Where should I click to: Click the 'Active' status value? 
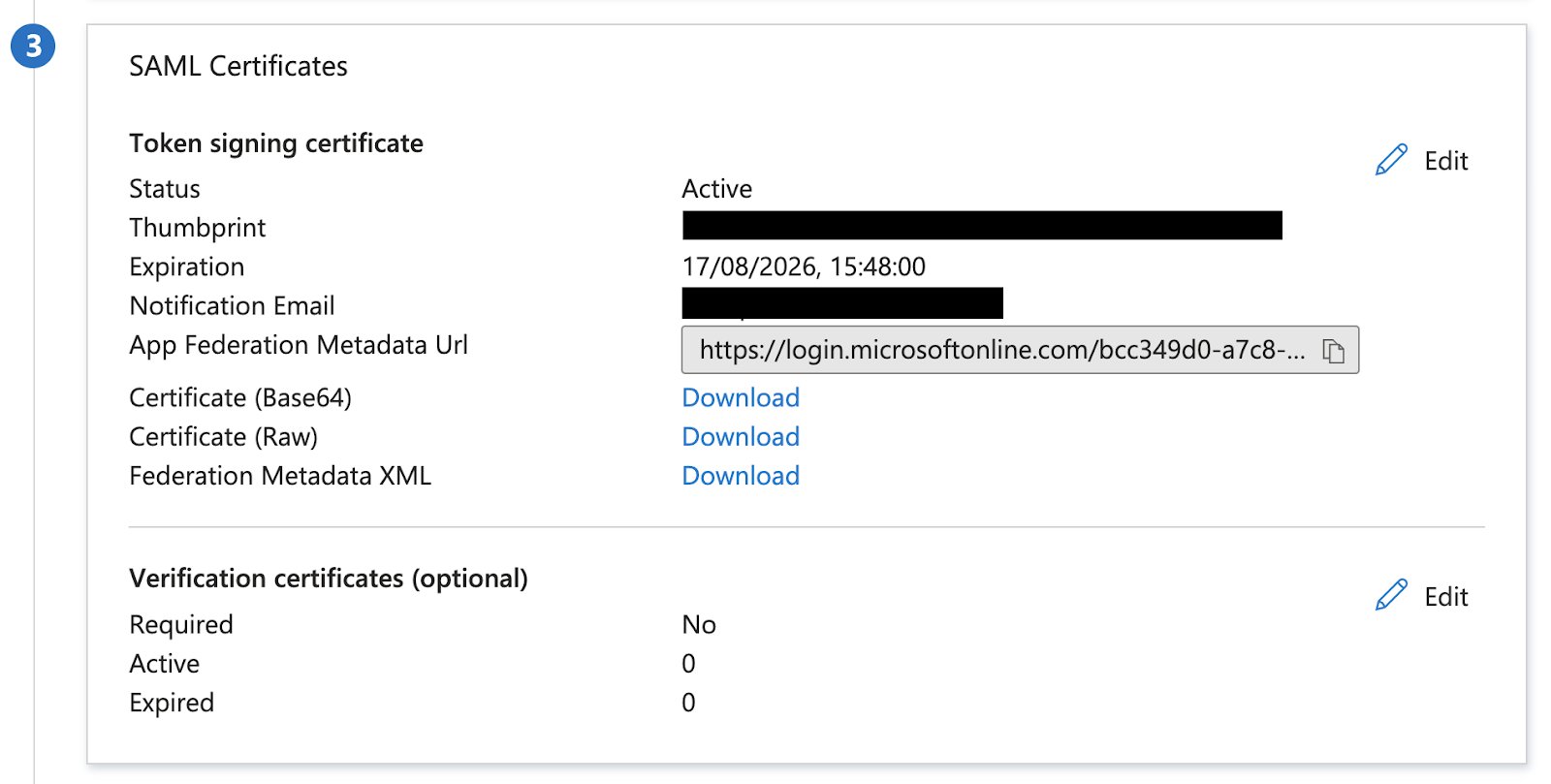pyautogui.click(x=717, y=188)
